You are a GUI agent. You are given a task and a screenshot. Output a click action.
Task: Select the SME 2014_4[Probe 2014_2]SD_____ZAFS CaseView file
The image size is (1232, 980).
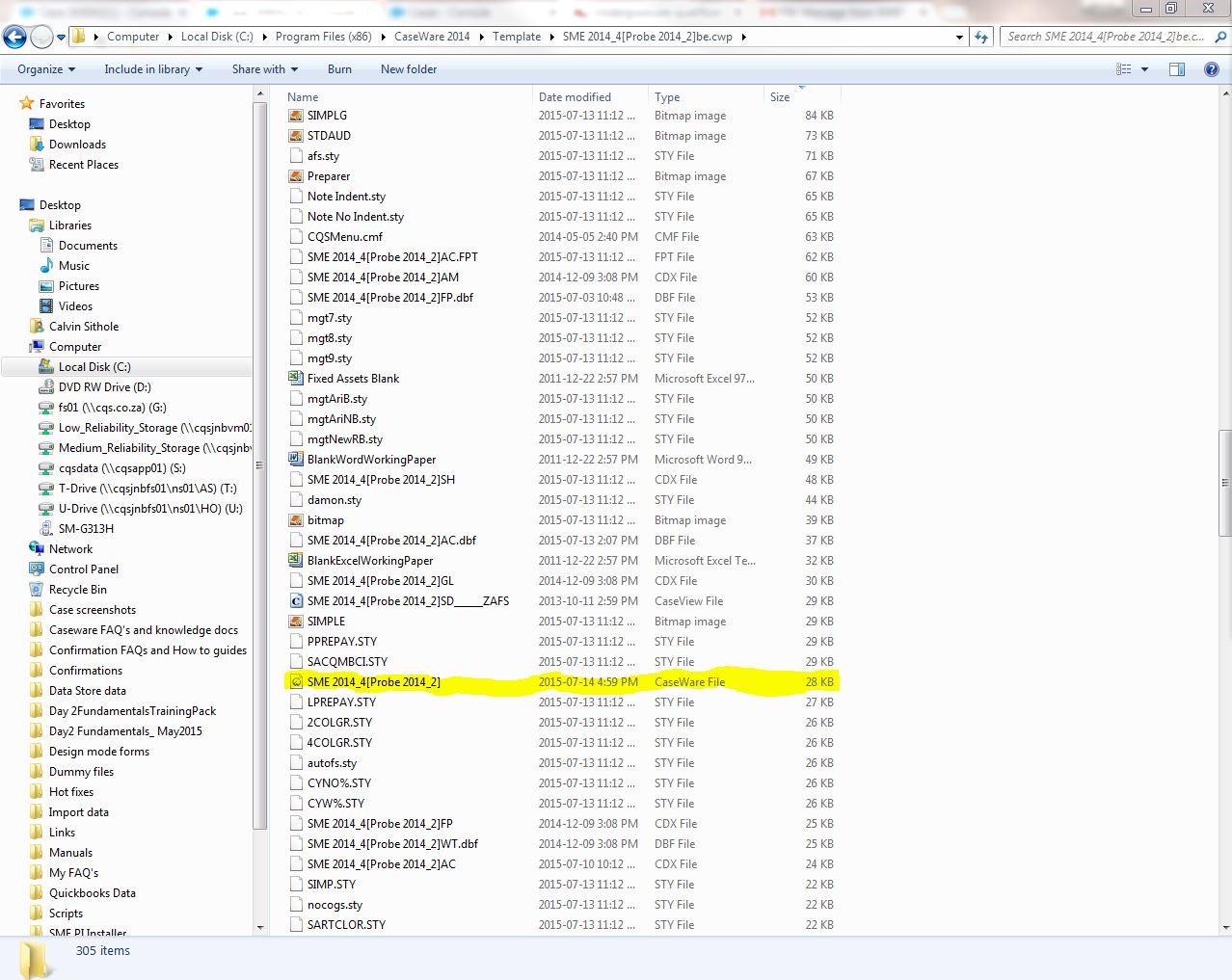point(408,601)
